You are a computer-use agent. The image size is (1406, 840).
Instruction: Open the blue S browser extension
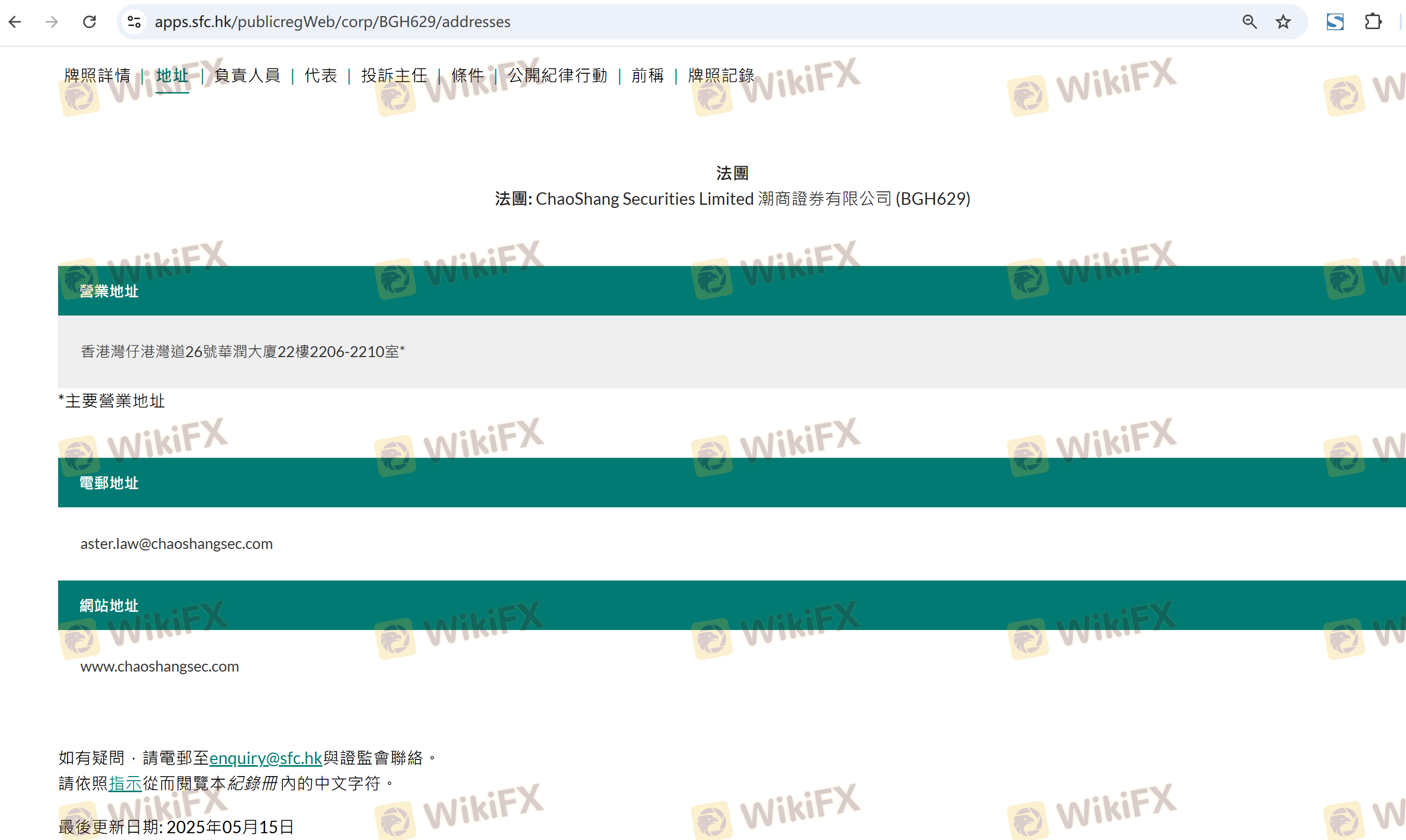[x=1335, y=21]
